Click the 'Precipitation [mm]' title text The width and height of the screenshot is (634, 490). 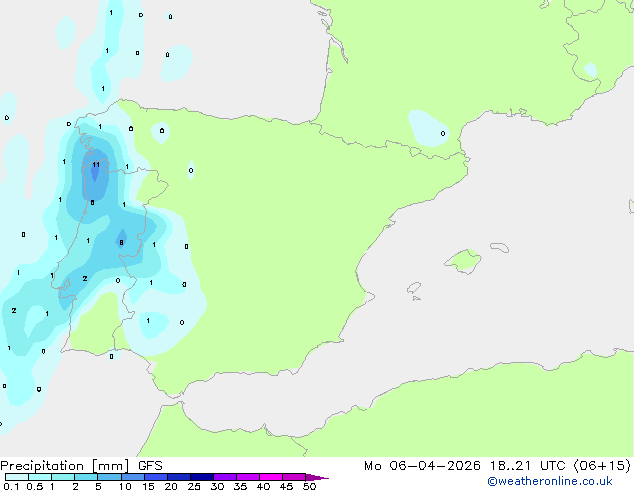[x=65, y=466]
